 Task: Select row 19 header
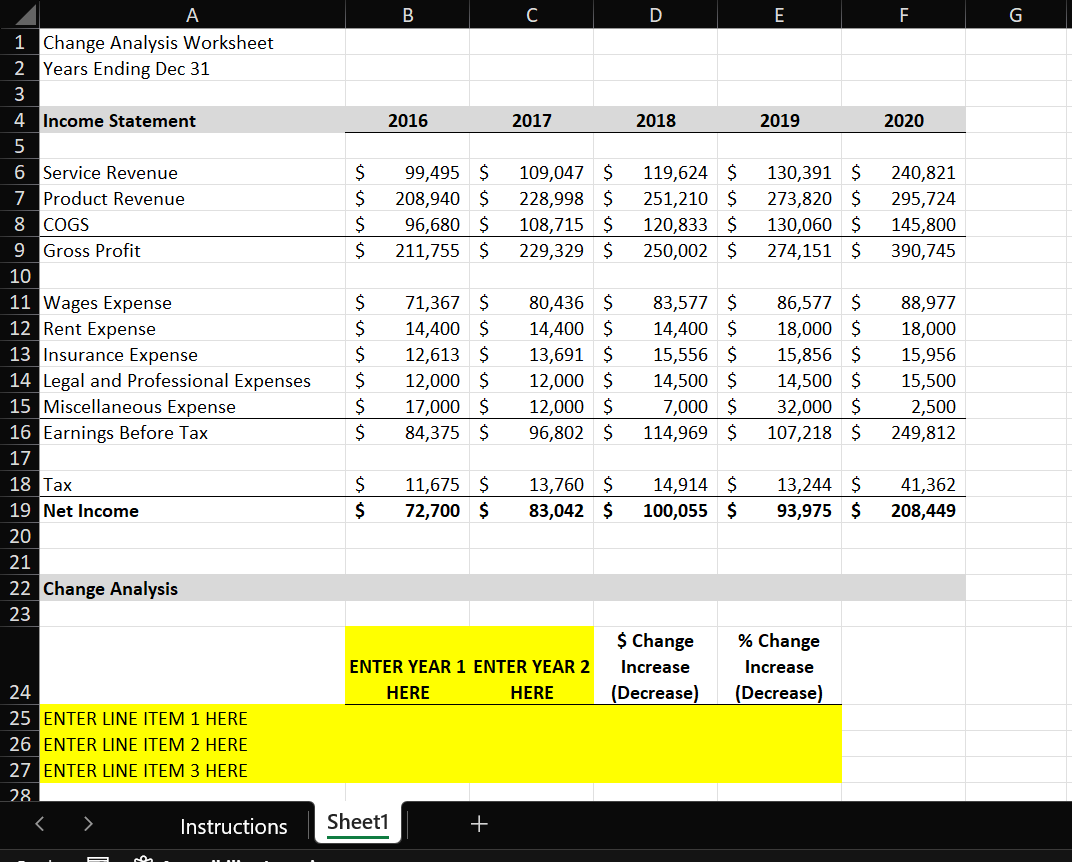[x=20, y=510]
